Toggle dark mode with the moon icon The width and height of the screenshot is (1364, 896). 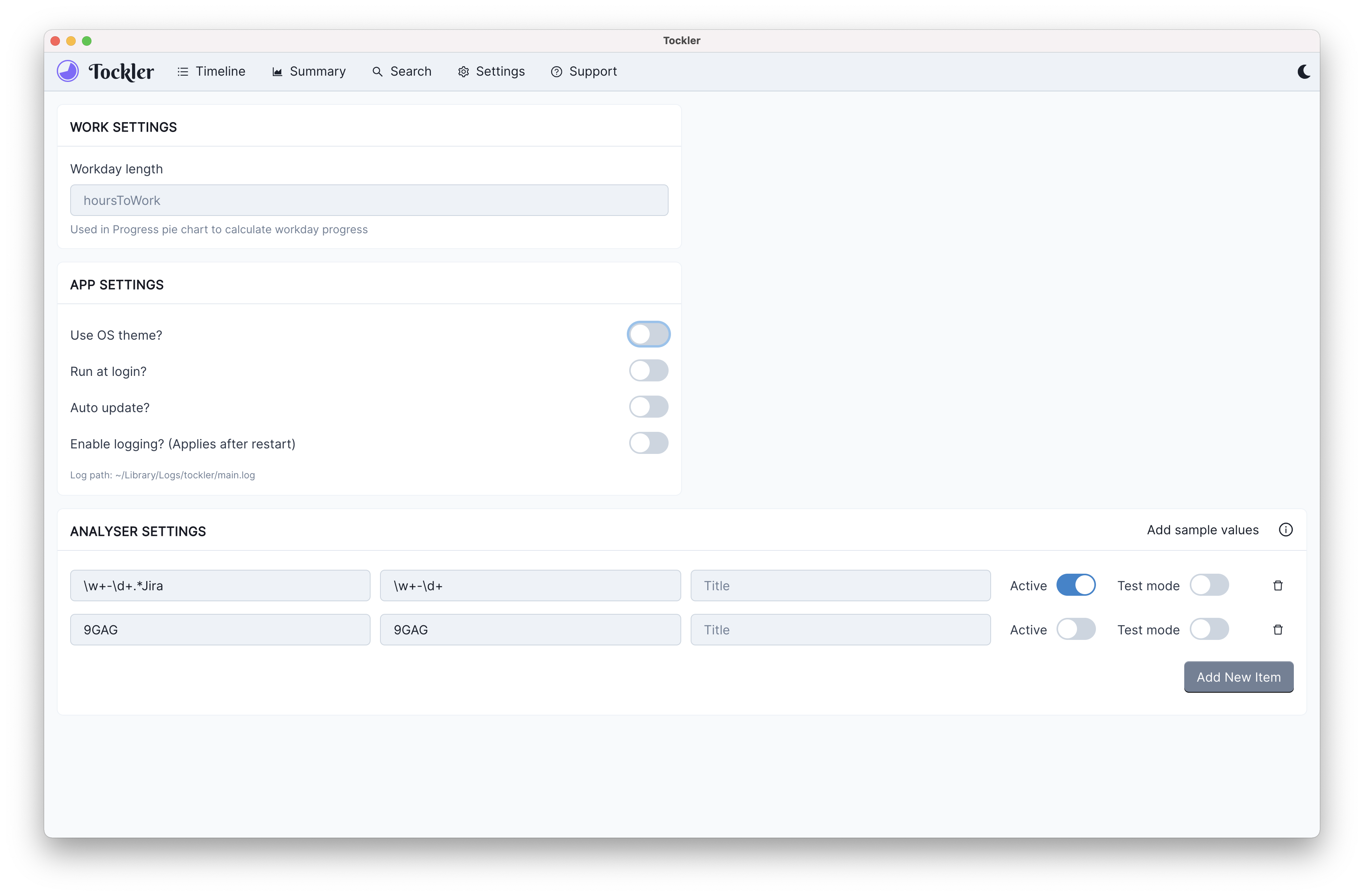point(1303,72)
